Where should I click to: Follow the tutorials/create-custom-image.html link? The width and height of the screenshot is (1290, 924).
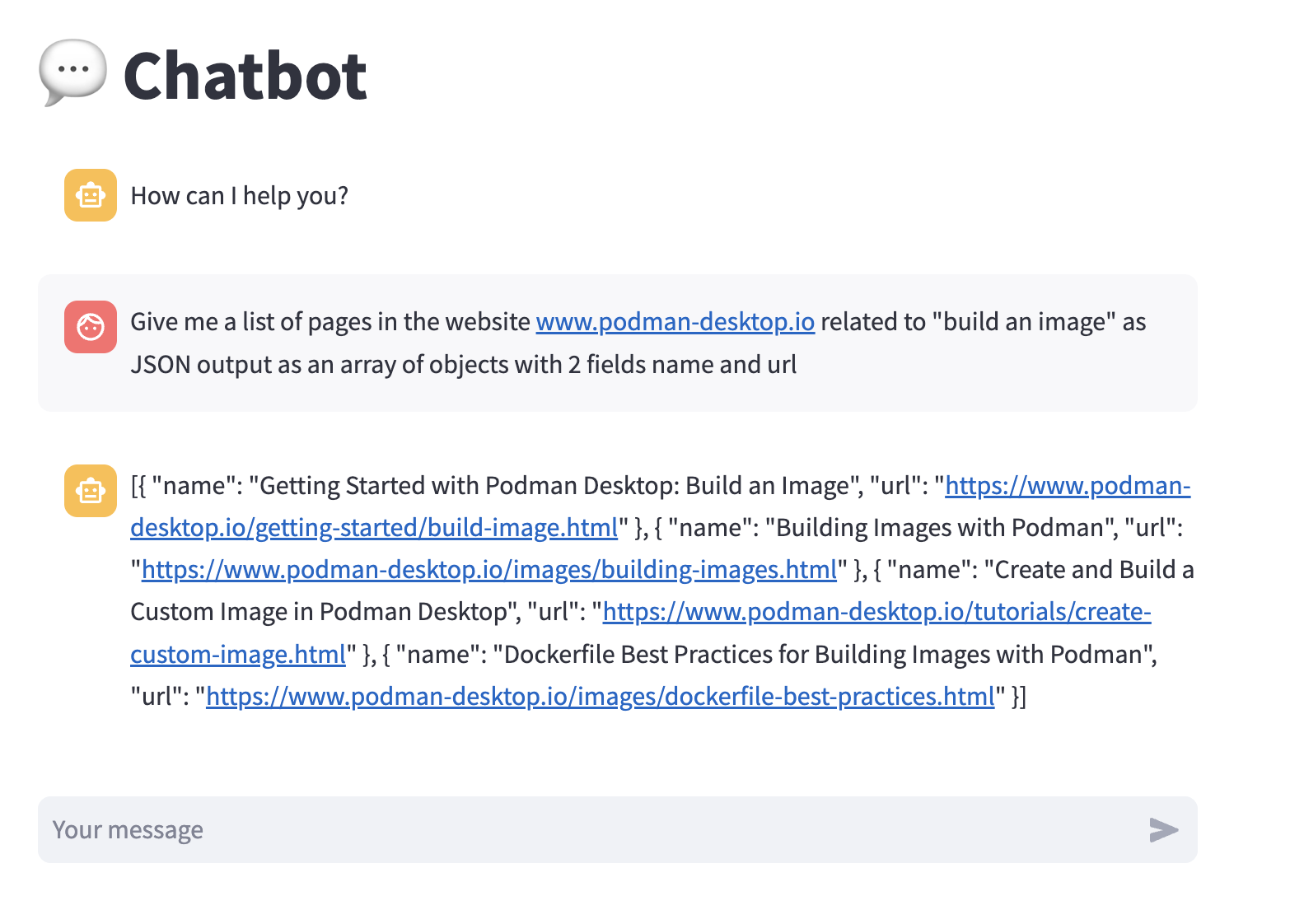[x=876, y=612]
